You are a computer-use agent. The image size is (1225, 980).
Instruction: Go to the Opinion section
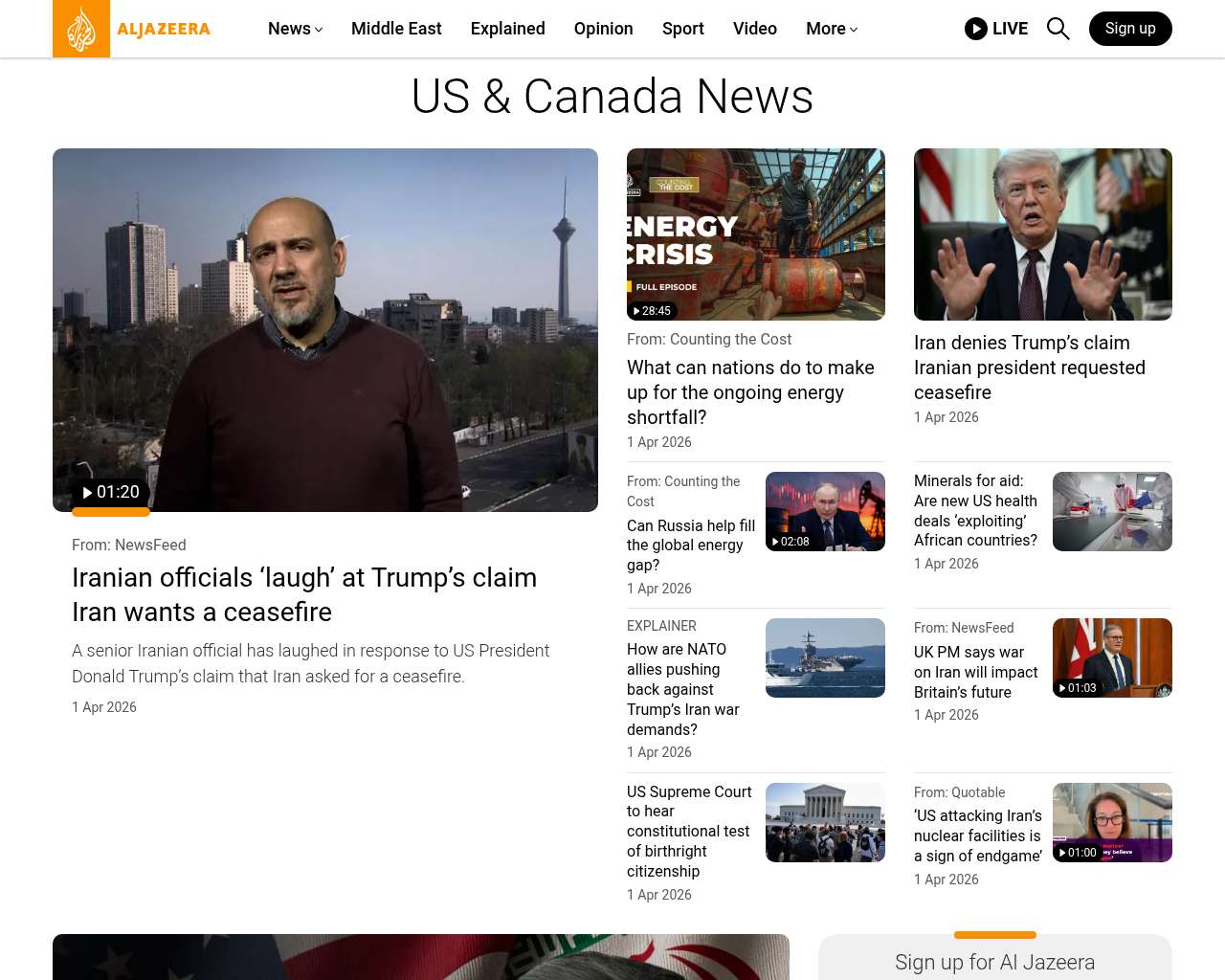click(x=603, y=29)
